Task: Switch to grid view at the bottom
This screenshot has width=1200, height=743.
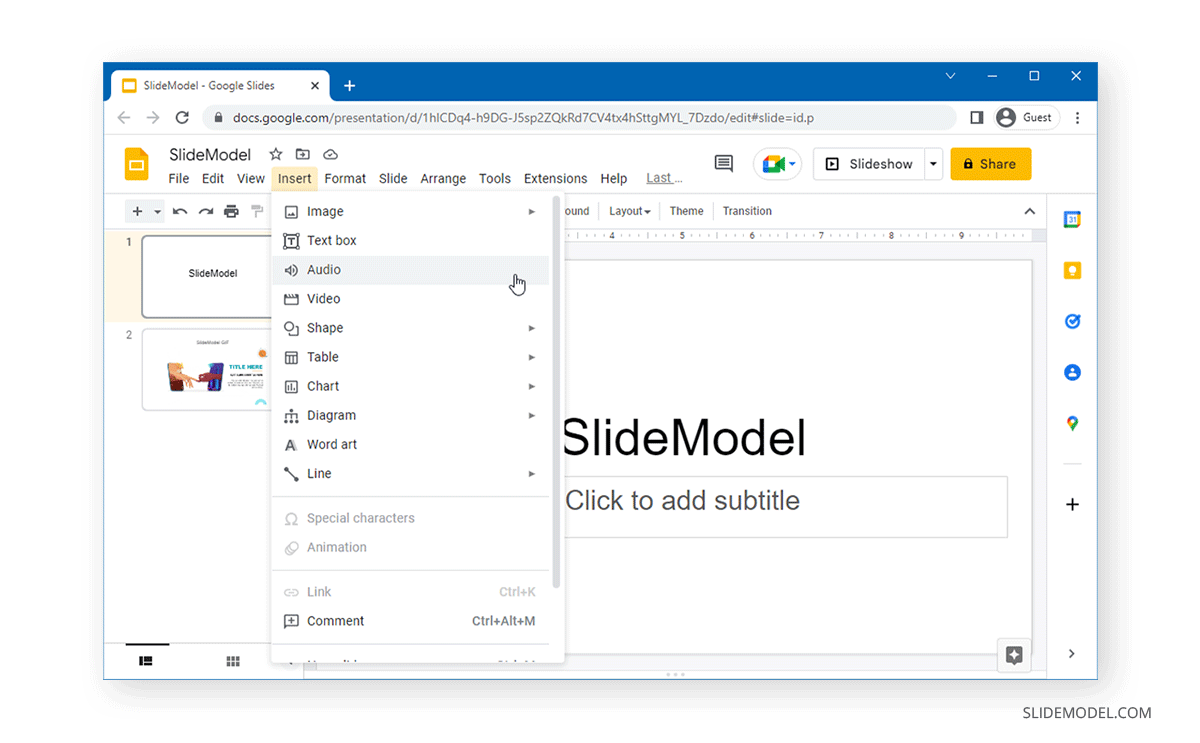Action: [233, 661]
